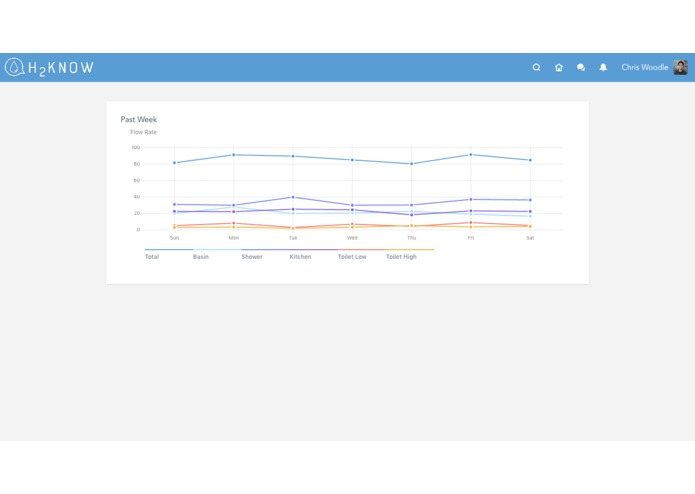Viewport: 695px width, 494px height.
Task: Go to home via house icon
Action: pyautogui.click(x=559, y=67)
